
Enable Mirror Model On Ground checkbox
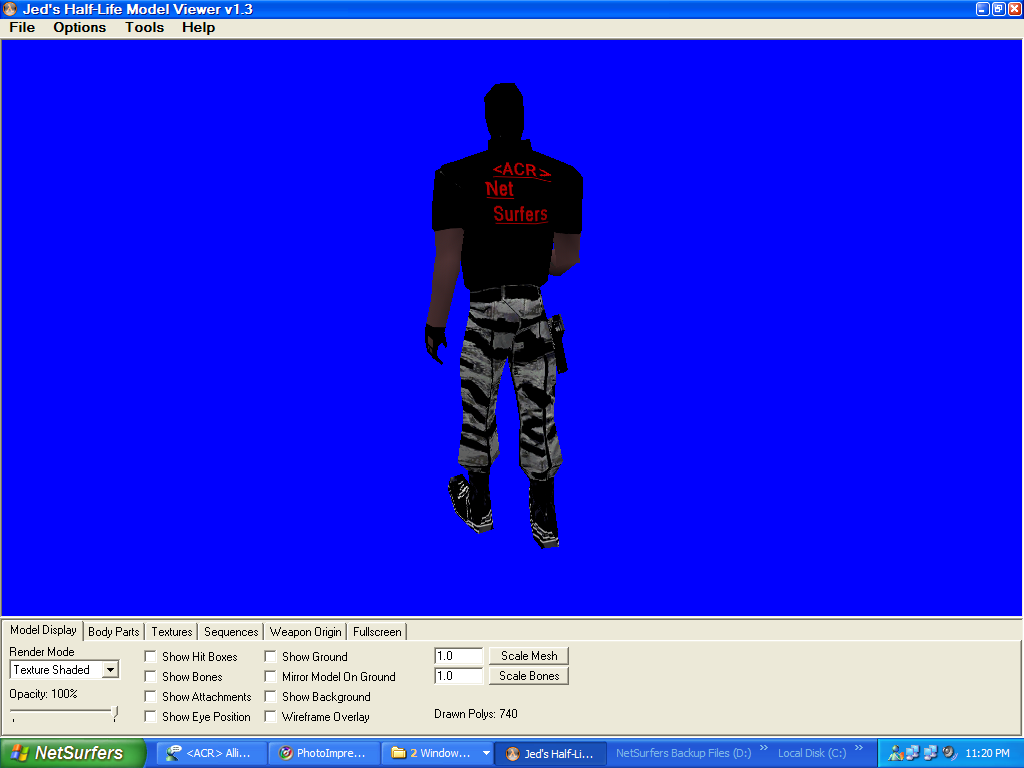pos(270,677)
